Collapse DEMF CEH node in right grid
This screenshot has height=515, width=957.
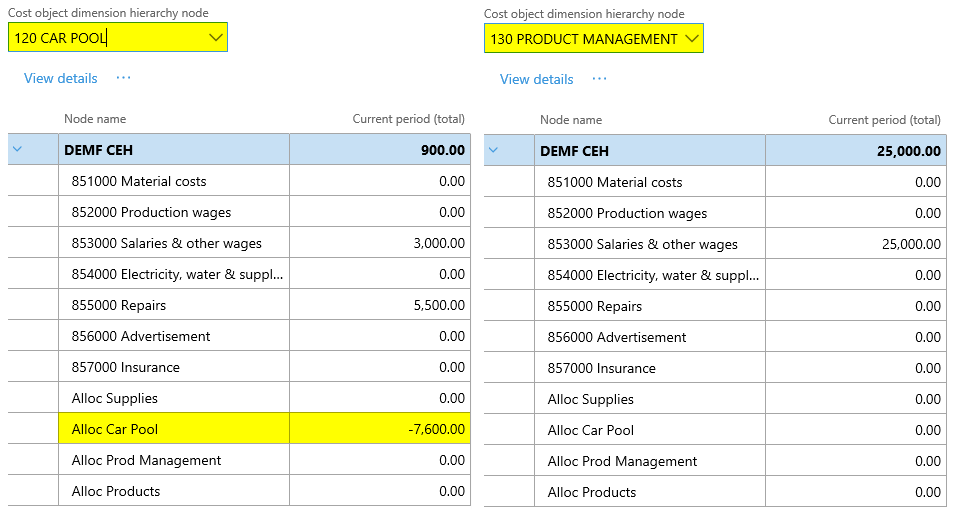493,151
